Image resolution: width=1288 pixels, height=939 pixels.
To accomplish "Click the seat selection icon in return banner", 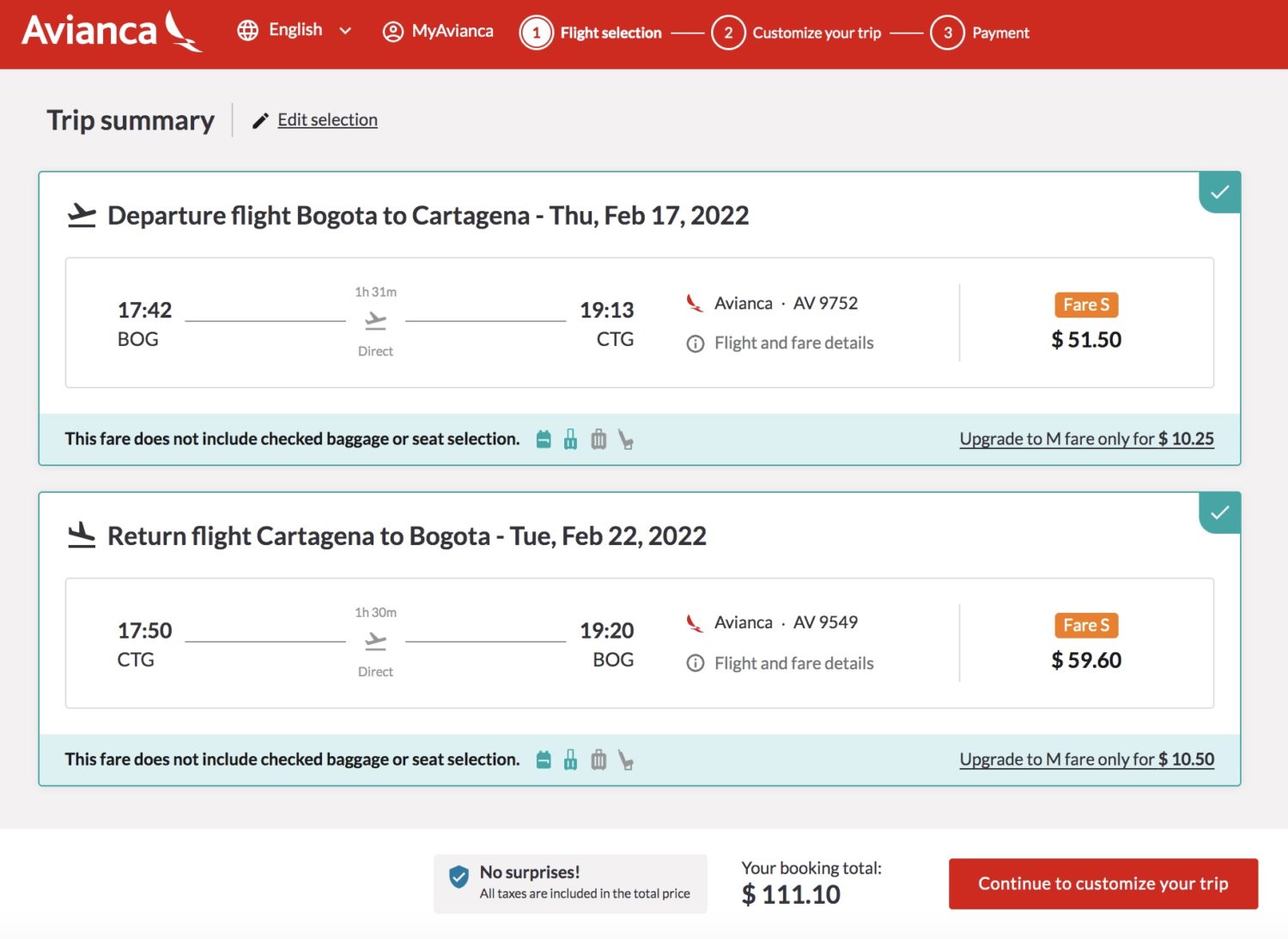I will (x=626, y=760).
